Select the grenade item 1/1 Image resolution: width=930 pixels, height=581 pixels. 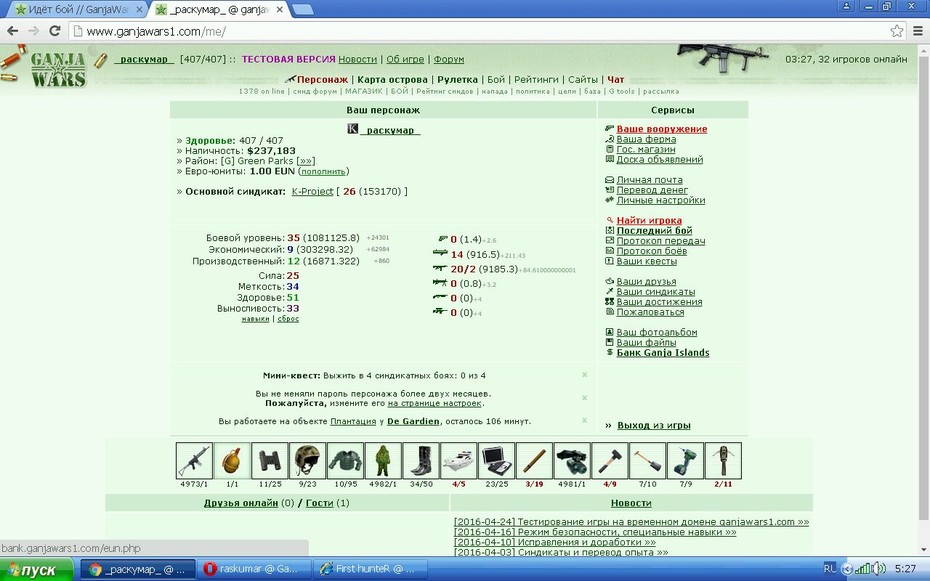coord(232,461)
